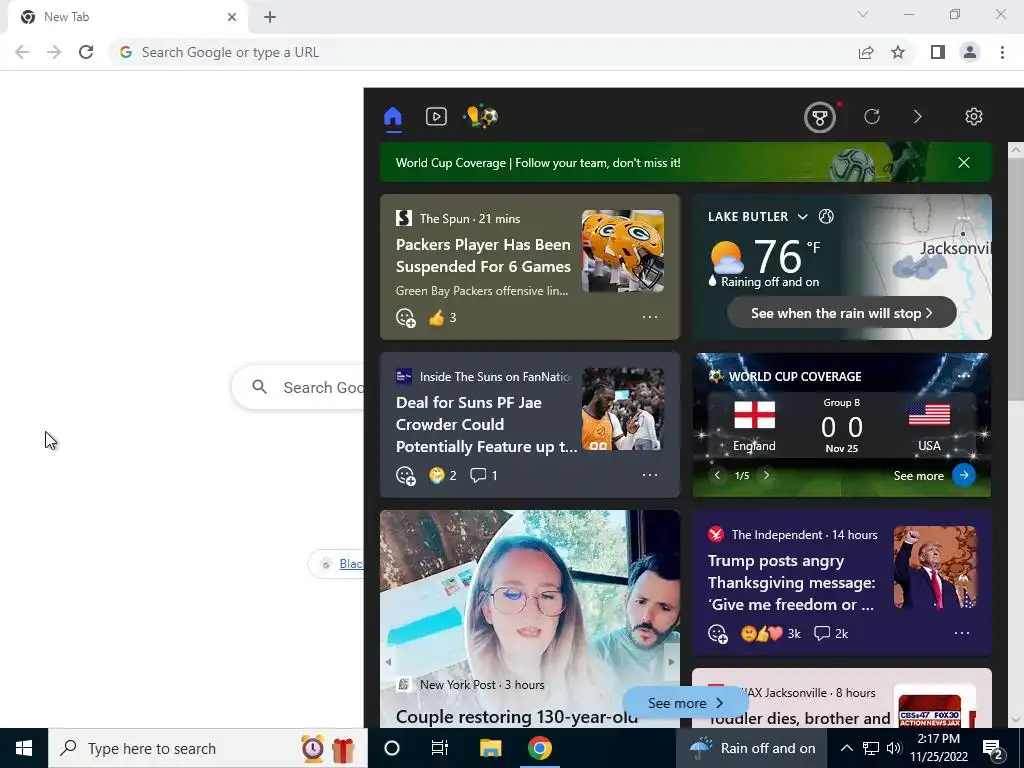Add reaction to the Independent article
The width and height of the screenshot is (1024, 768).
click(x=718, y=634)
